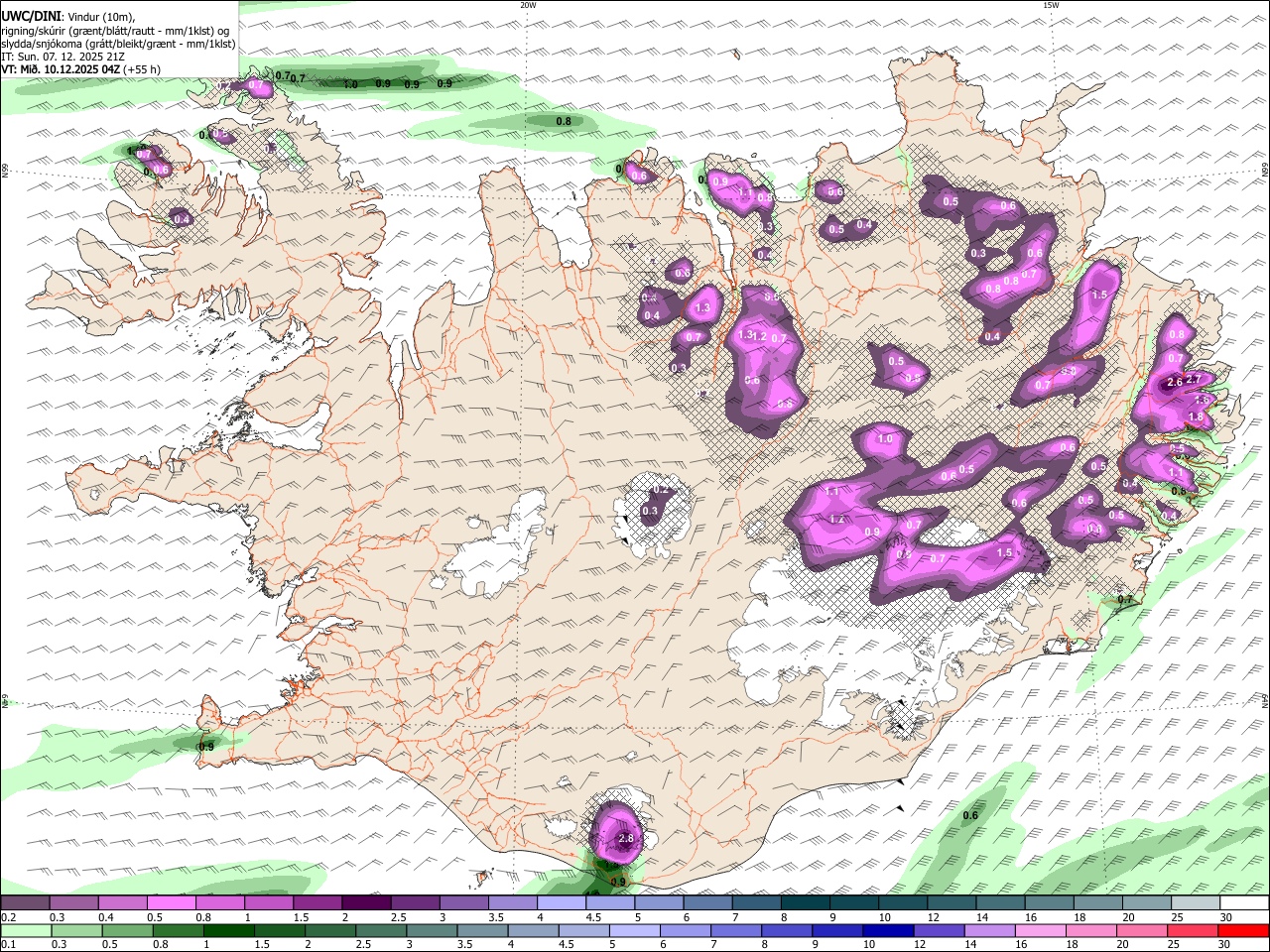Pick the upper scale swatch starting at 0.2
The image size is (1270, 952).
click(26, 903)
